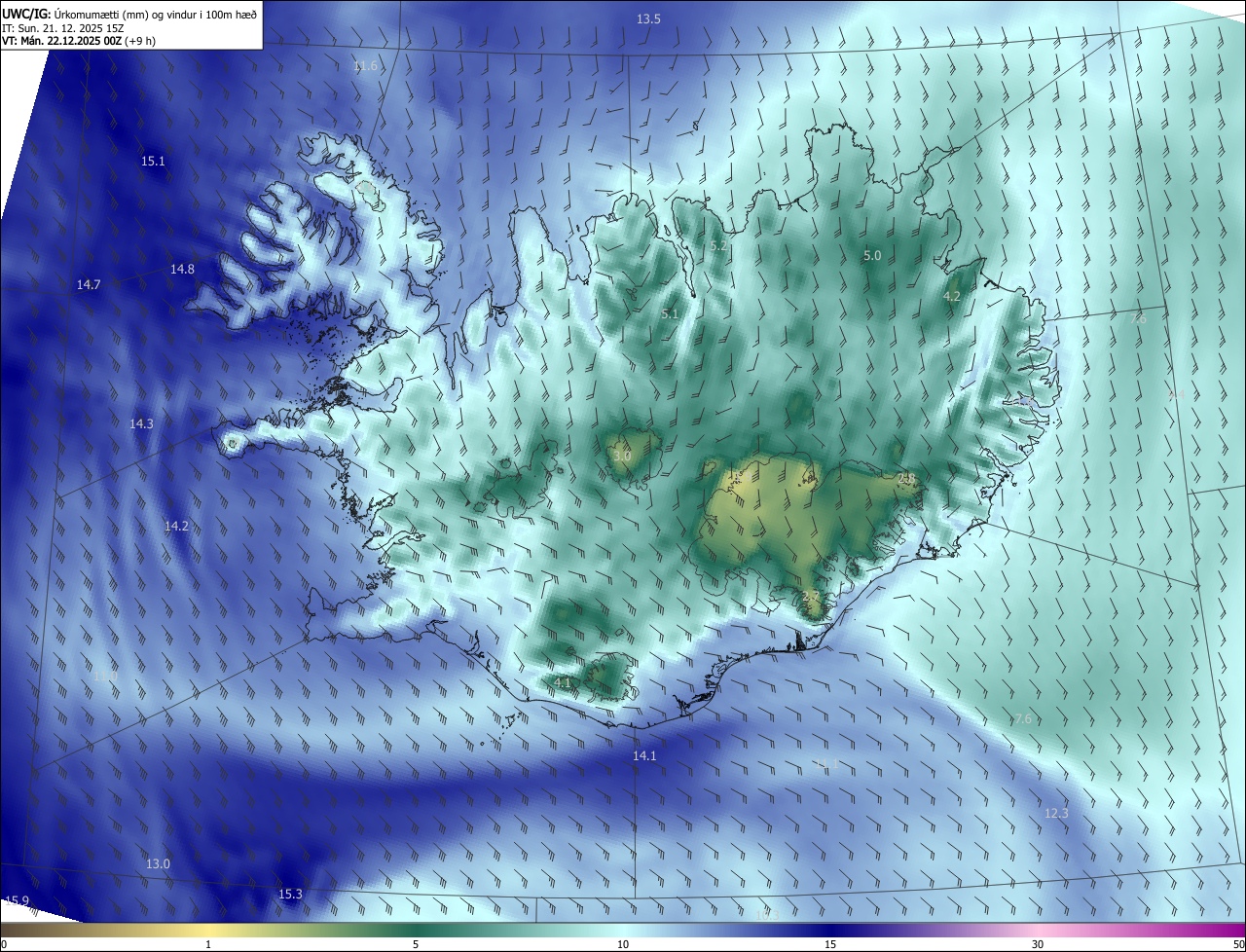
Task: Click the 5.1 value label on the map
Action: [x=670, y=314]
